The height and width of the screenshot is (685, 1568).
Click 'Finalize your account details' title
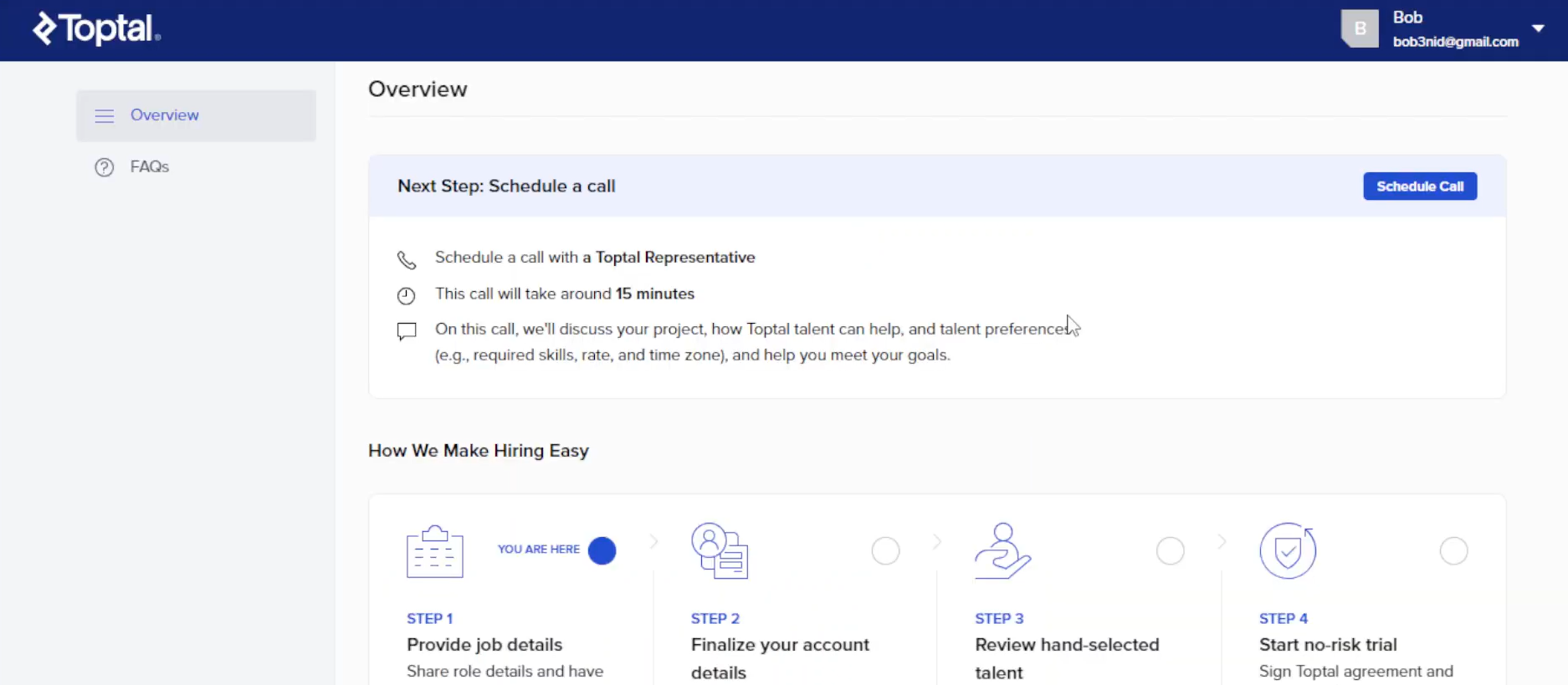tap(780, 658)
